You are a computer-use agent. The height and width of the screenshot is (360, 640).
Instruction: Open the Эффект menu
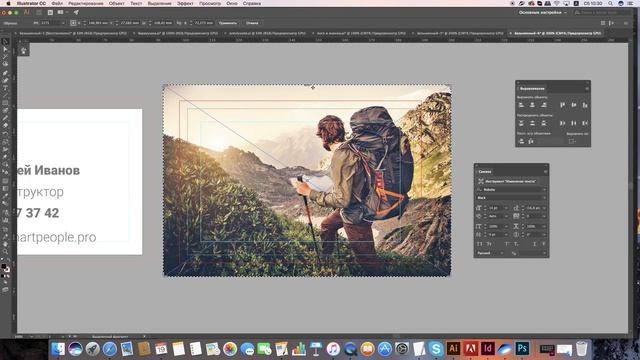coord(185,3)
